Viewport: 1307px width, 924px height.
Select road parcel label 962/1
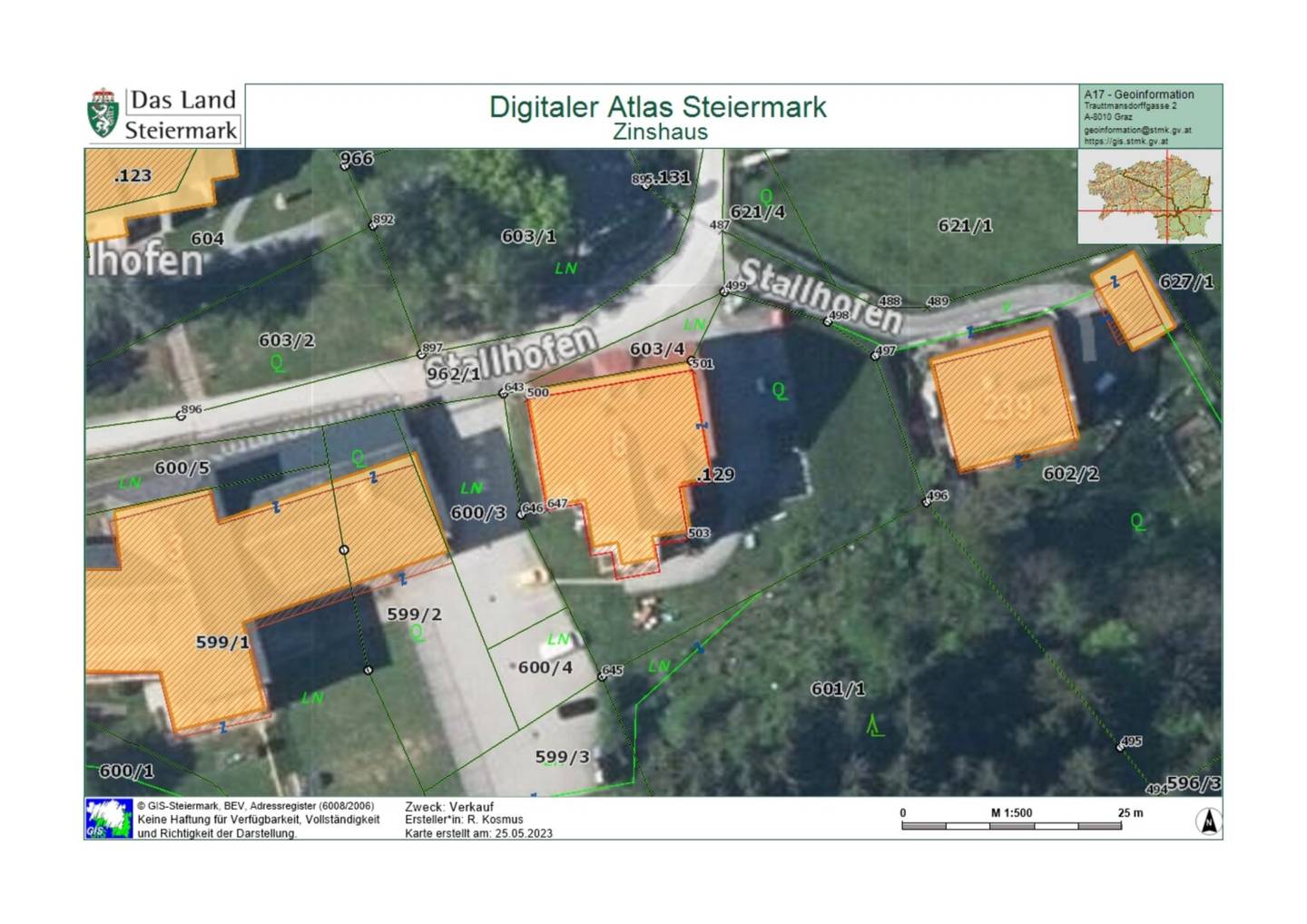tap(454, 374)
